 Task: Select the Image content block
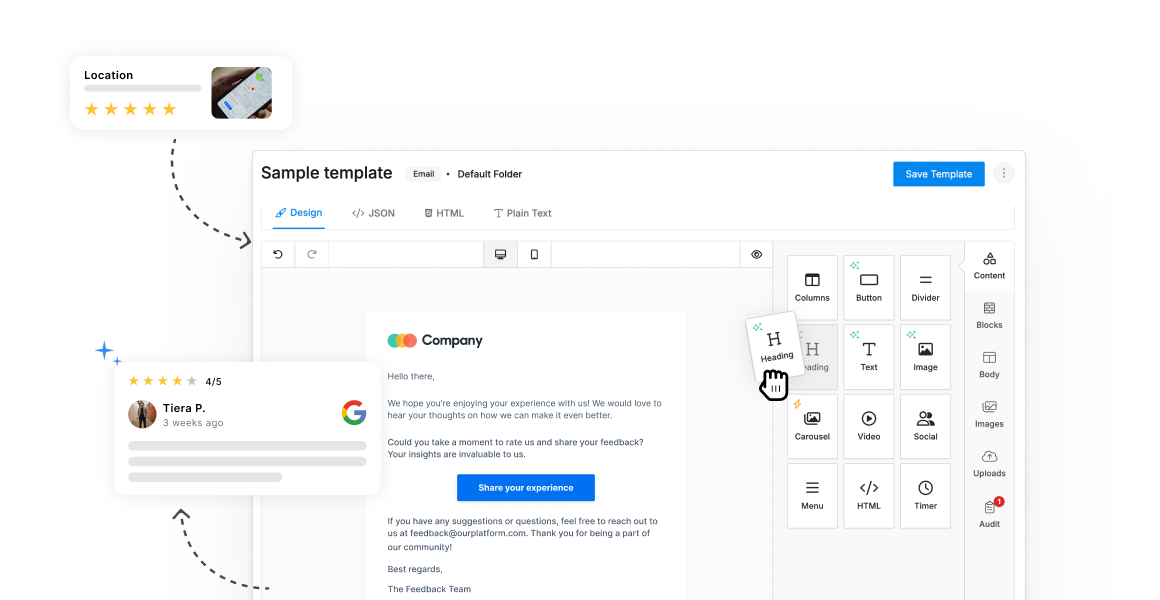coord(925,357)
